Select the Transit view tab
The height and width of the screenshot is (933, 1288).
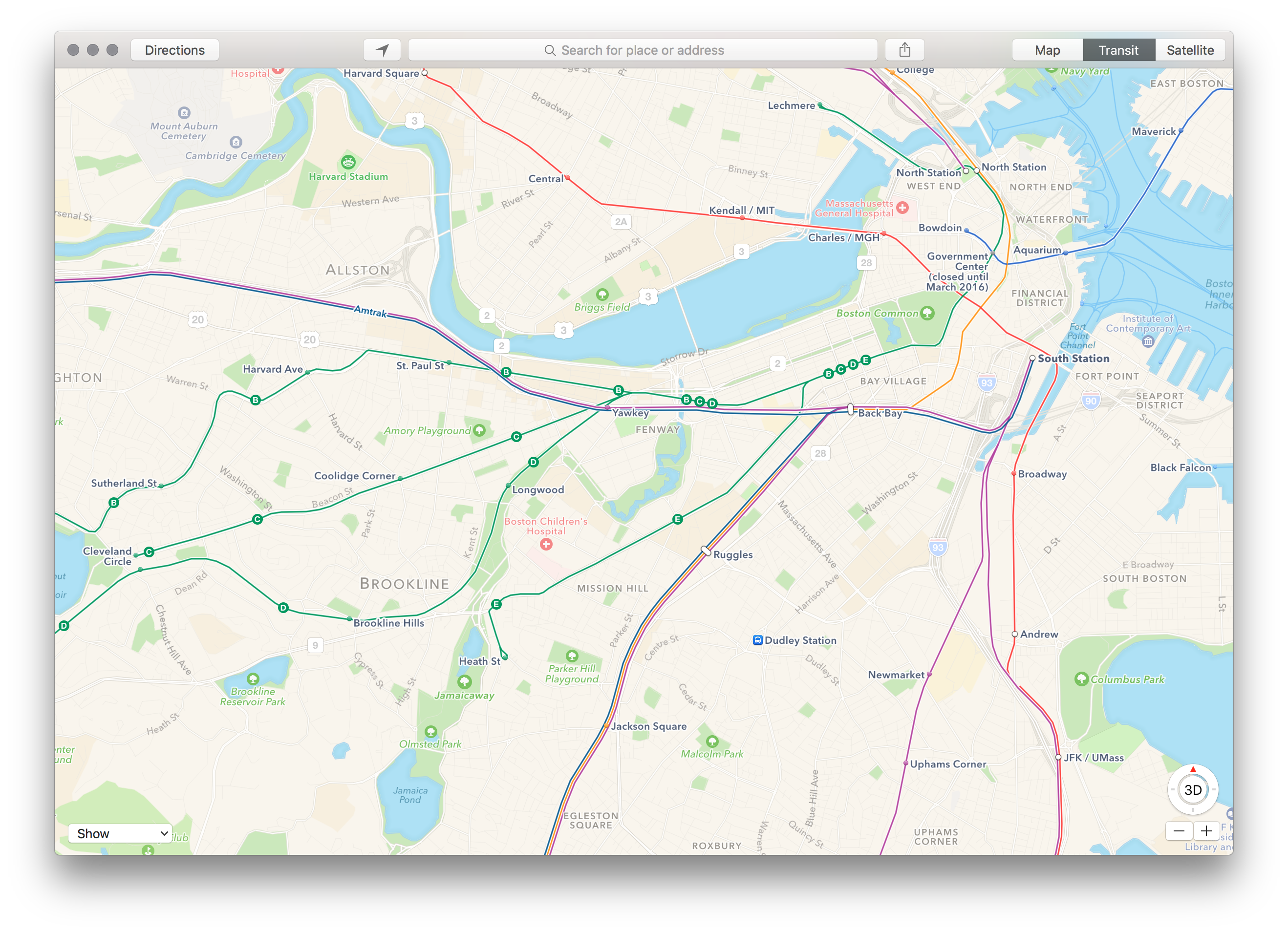pyautogui.click(x=1118, y=50)
